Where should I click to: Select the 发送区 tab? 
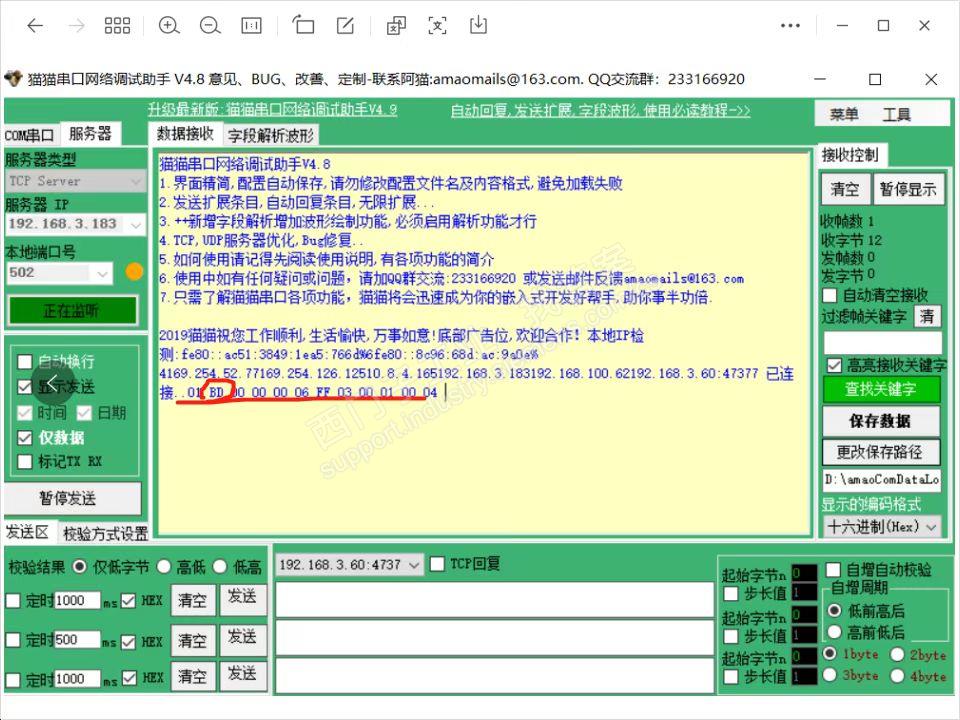[x=27, y=532]
